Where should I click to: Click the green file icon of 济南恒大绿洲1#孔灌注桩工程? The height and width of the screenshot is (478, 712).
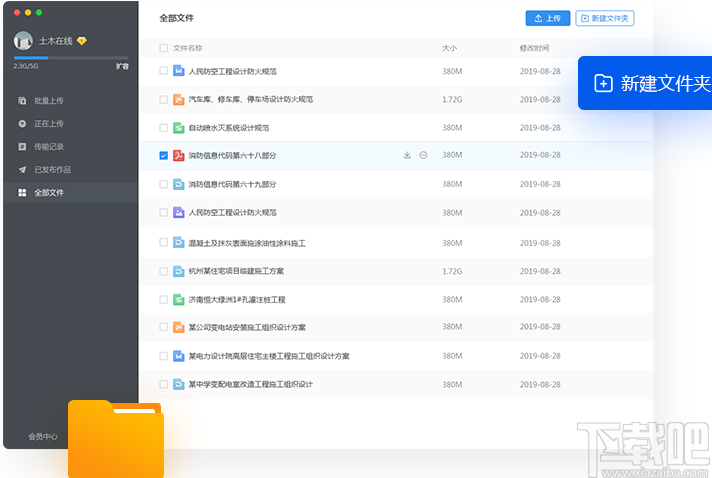pyautogui.click(x=178, y=300)
